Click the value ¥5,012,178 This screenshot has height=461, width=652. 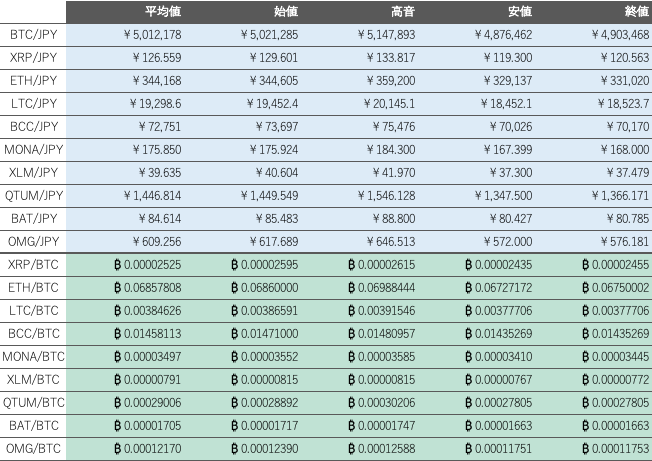tap(153, 35)
